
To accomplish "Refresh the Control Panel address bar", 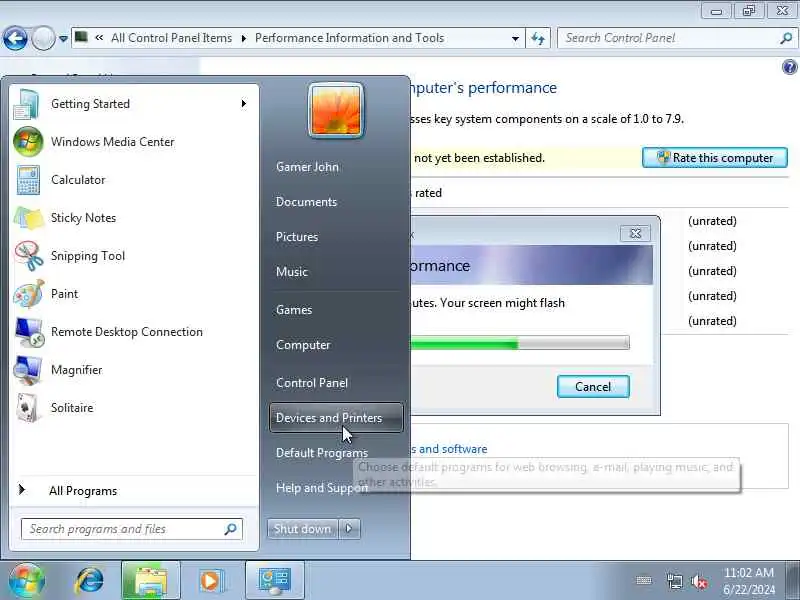I will 538,38.
